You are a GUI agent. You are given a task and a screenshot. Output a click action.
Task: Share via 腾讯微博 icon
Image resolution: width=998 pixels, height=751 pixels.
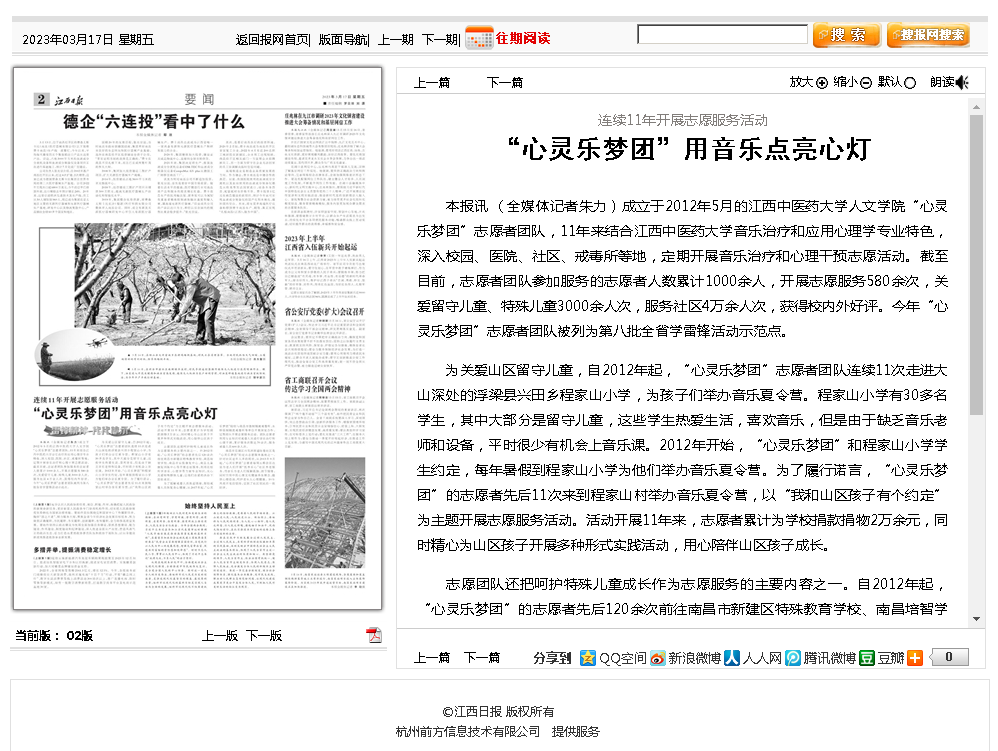point(792,657)
